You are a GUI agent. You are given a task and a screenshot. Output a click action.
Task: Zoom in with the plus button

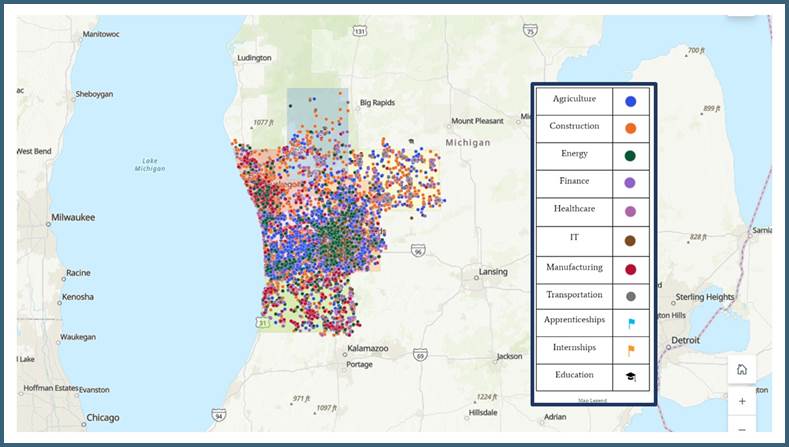(742, 401)
